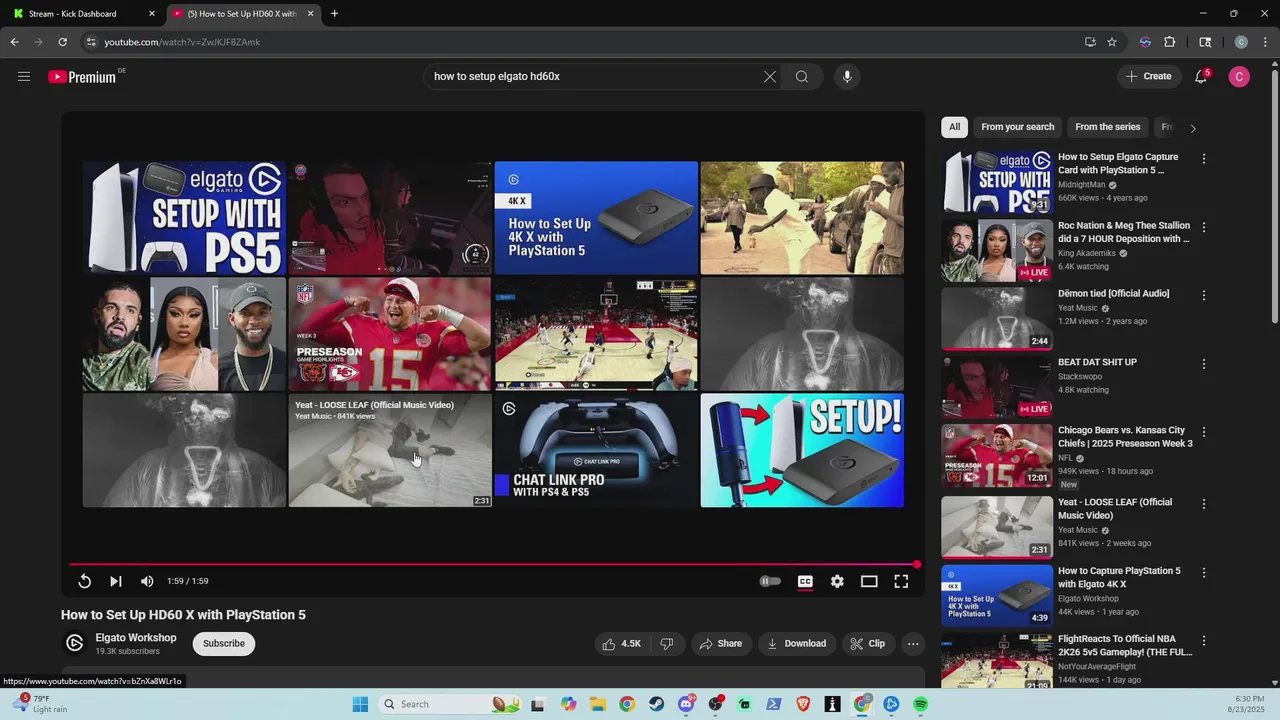Open options for BEAT DAT SHIT UP
The width and height of the screenshot is (1280, 720).
[x=1204, y=364]
